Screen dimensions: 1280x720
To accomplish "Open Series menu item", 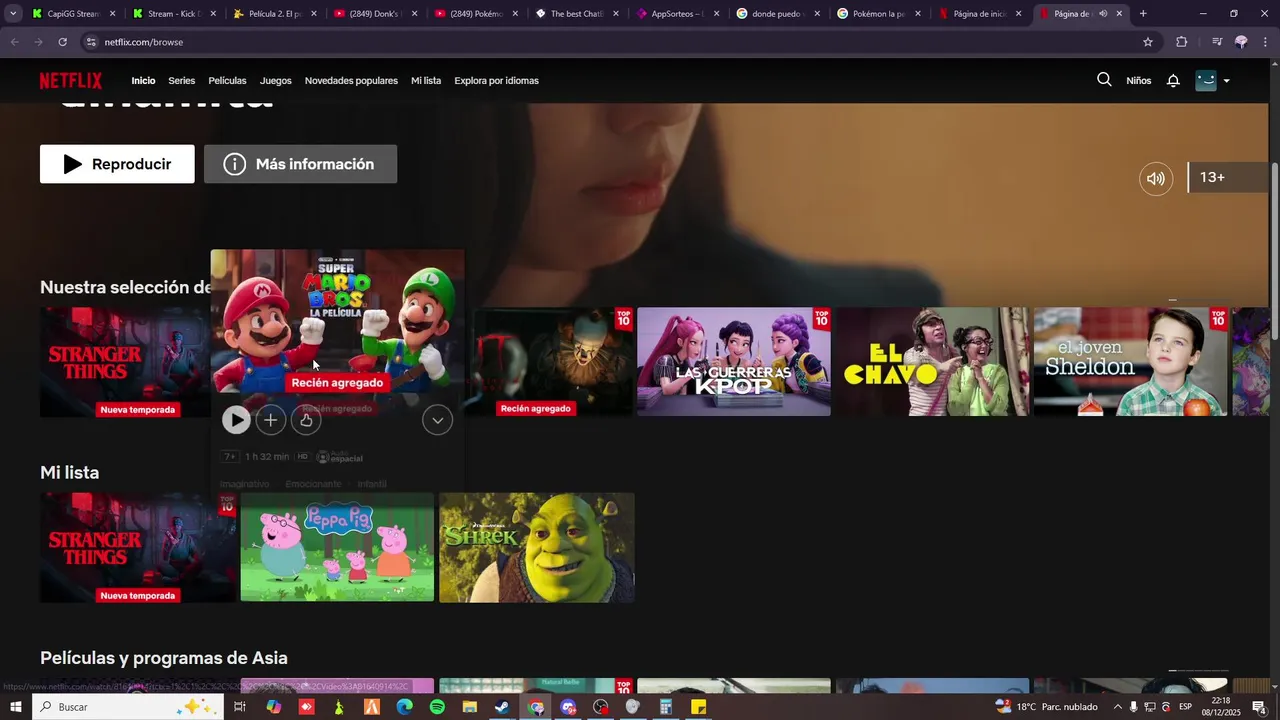I will pos(181,81).
